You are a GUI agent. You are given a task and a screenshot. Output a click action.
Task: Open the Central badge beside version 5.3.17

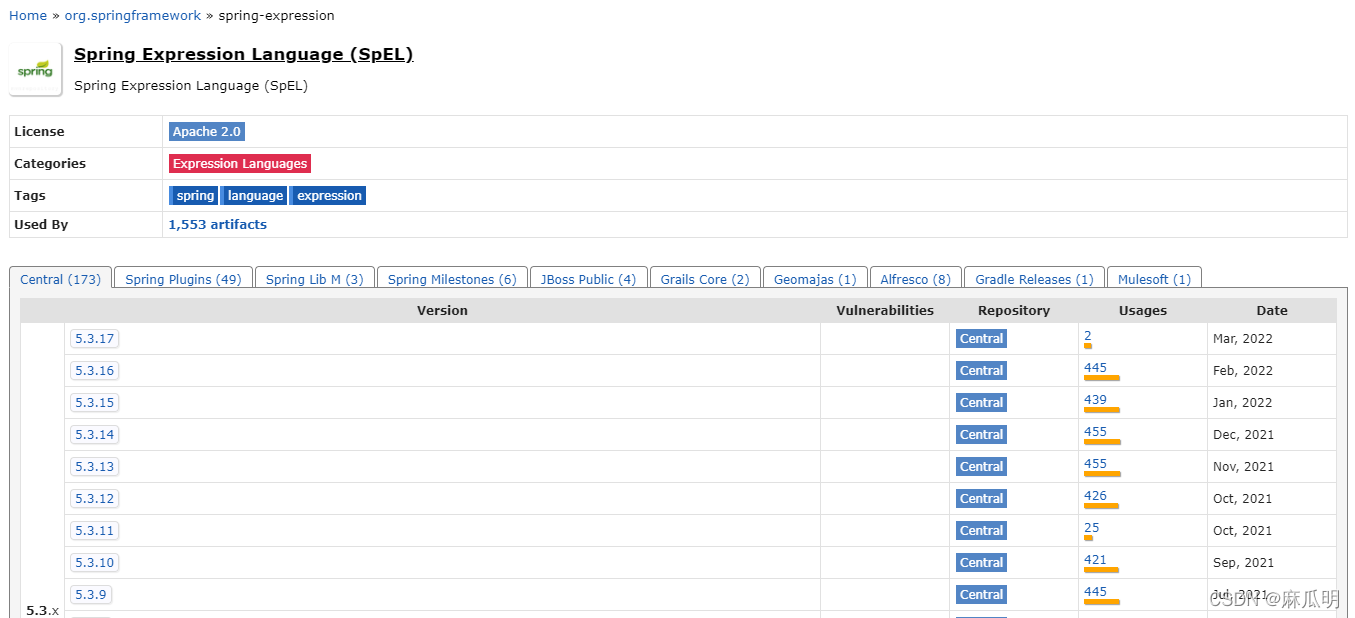pos(980,338)
